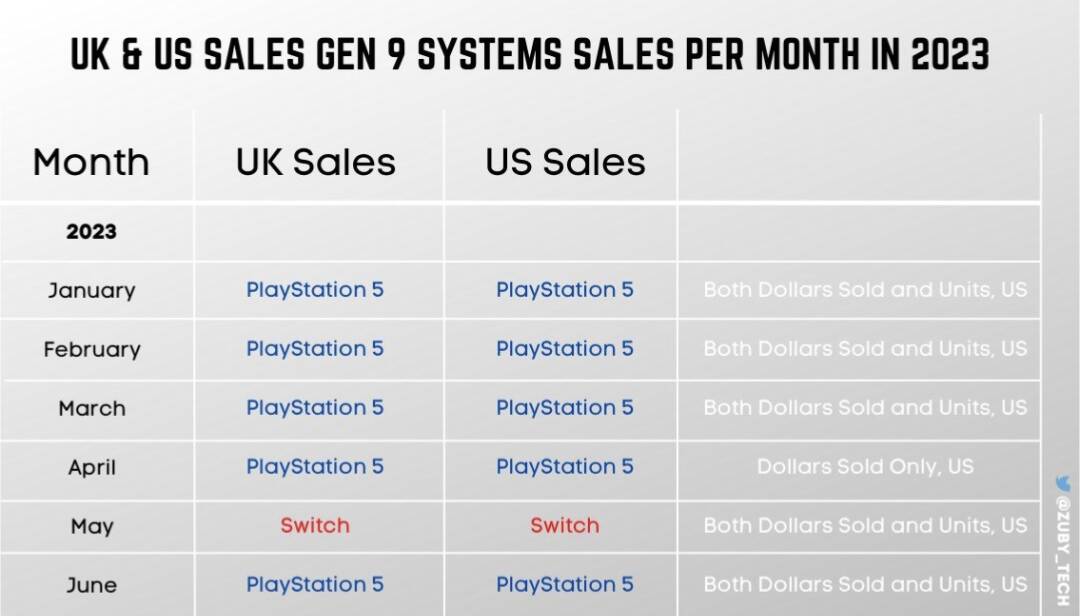Select May's US Sales Switch cell

click(x=565, y=526)
